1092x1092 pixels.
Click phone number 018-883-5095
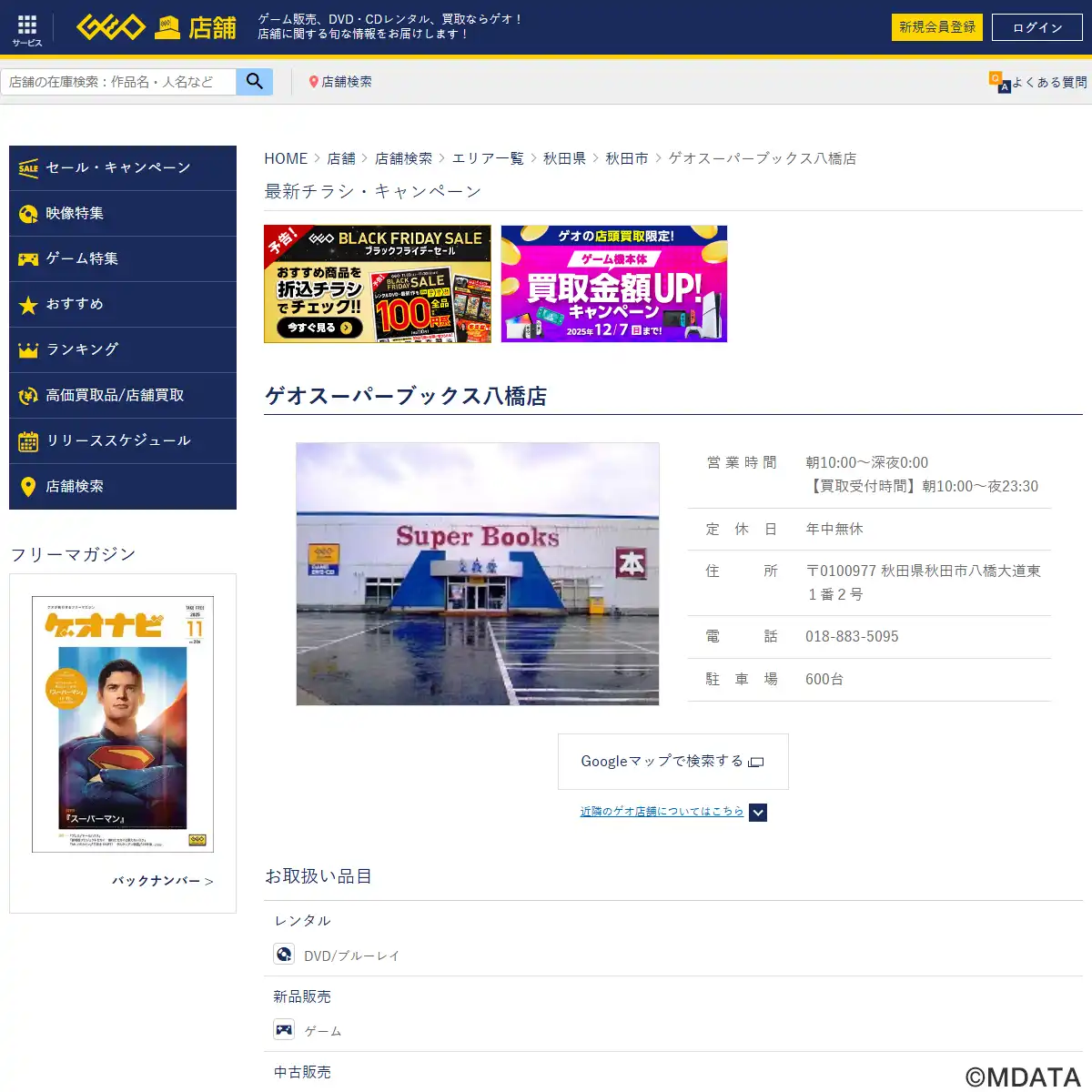[852, 637]
